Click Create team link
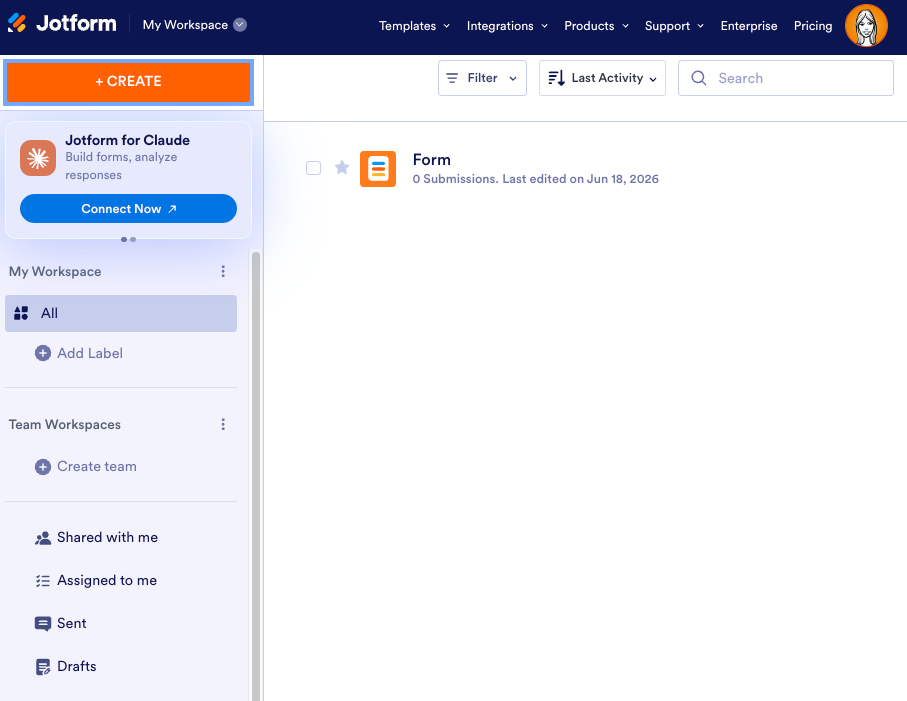Viewport: 907px width, 701px height. pyautogui.click(x=97, y=467)
